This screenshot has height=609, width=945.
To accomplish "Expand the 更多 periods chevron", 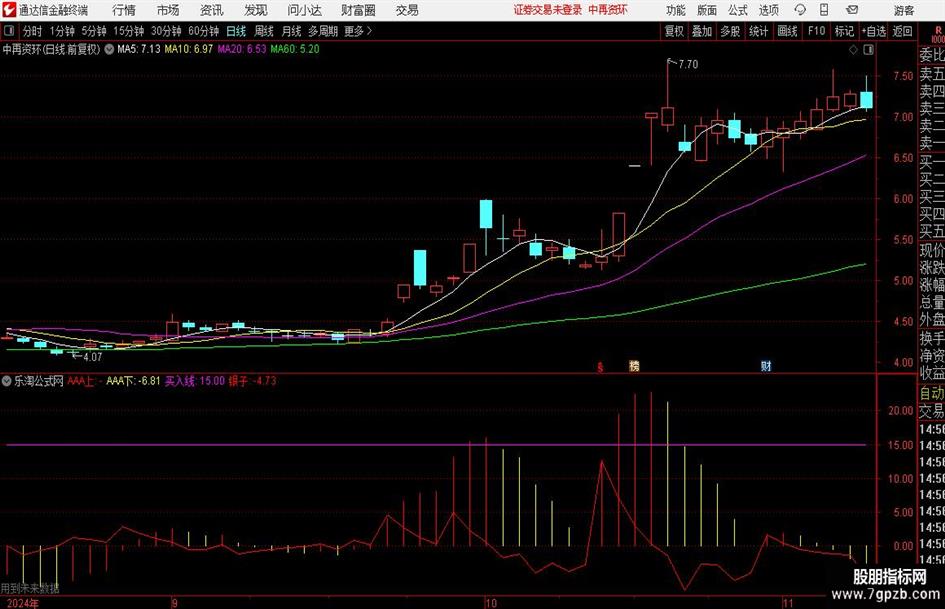I will tap(369, 31).
